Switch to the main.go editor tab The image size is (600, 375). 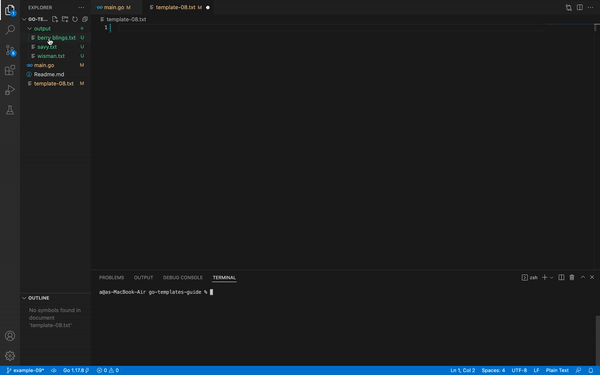tap(114, 7)
